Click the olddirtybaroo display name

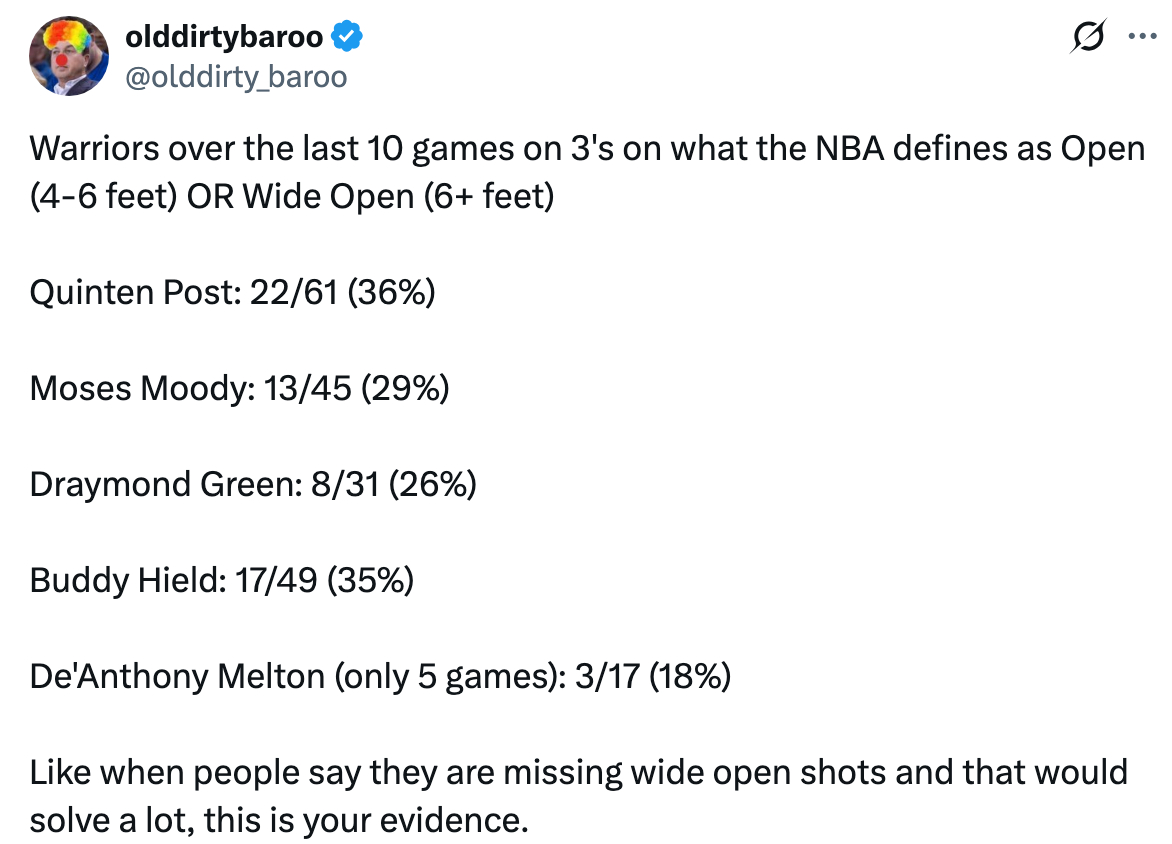pos(223,38)
